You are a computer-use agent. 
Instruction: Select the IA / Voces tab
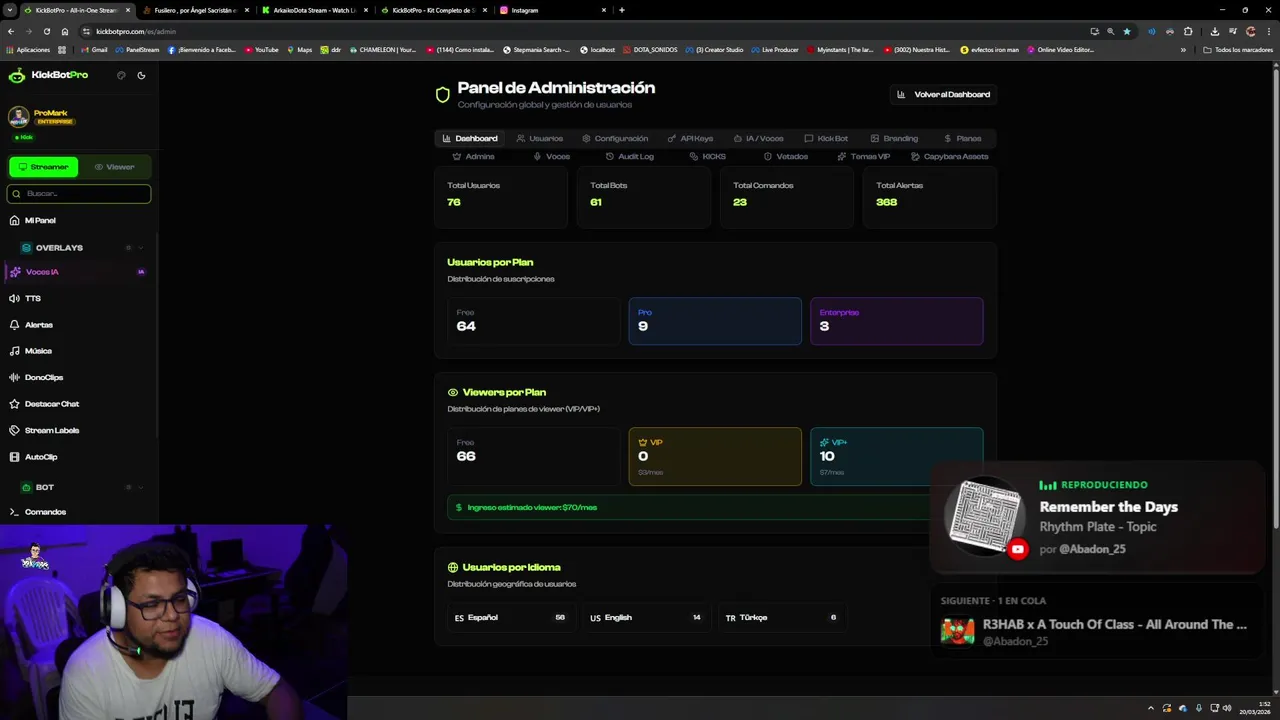[759, 138]
